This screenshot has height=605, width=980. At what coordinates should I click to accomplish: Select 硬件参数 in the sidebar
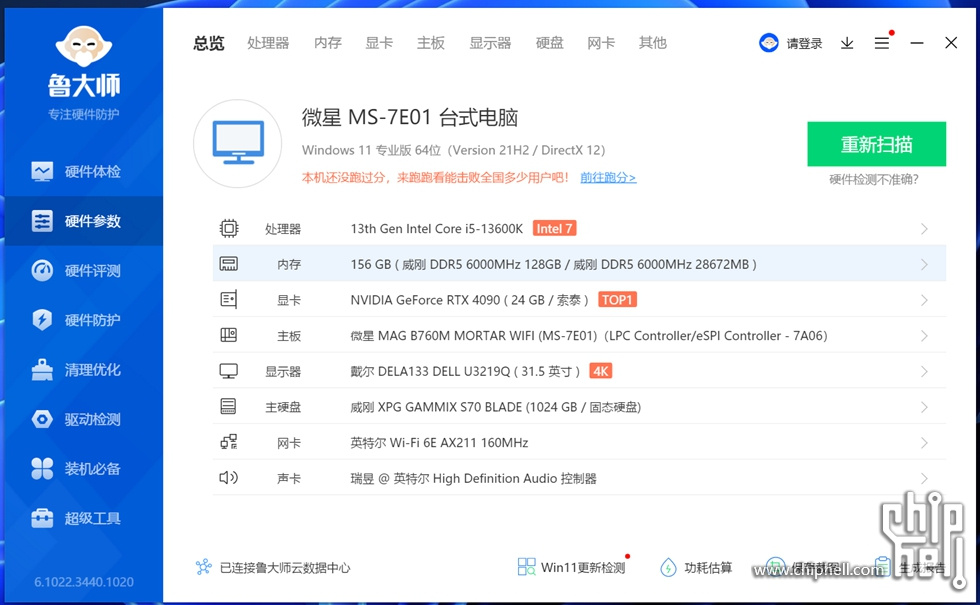click(83, 221)
